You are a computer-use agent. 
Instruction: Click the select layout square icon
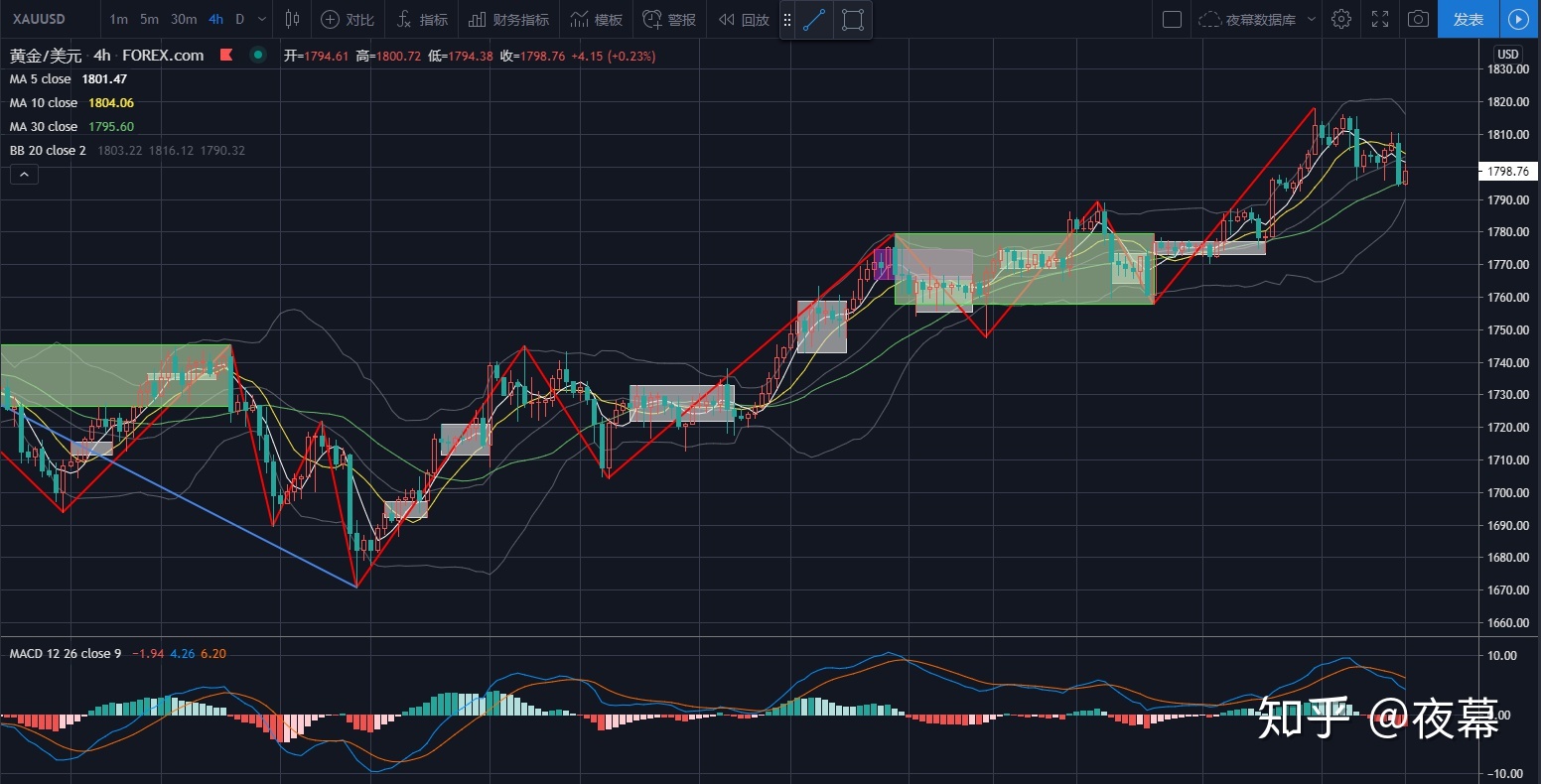click(x=1172, y=19)
